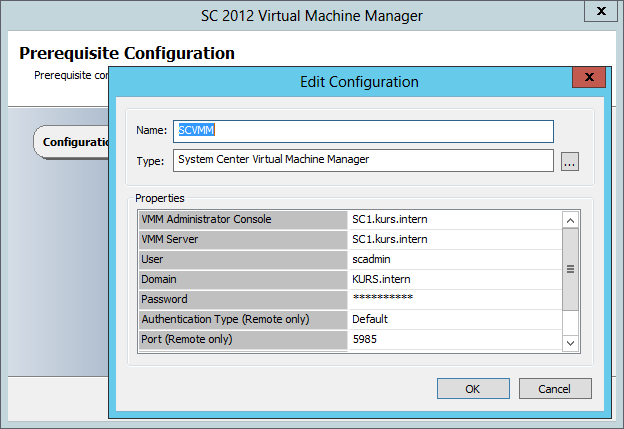Edit the VMM Server value SC1.kurs.intern
This screenshot has height=429, width=624.
point(455,240)
